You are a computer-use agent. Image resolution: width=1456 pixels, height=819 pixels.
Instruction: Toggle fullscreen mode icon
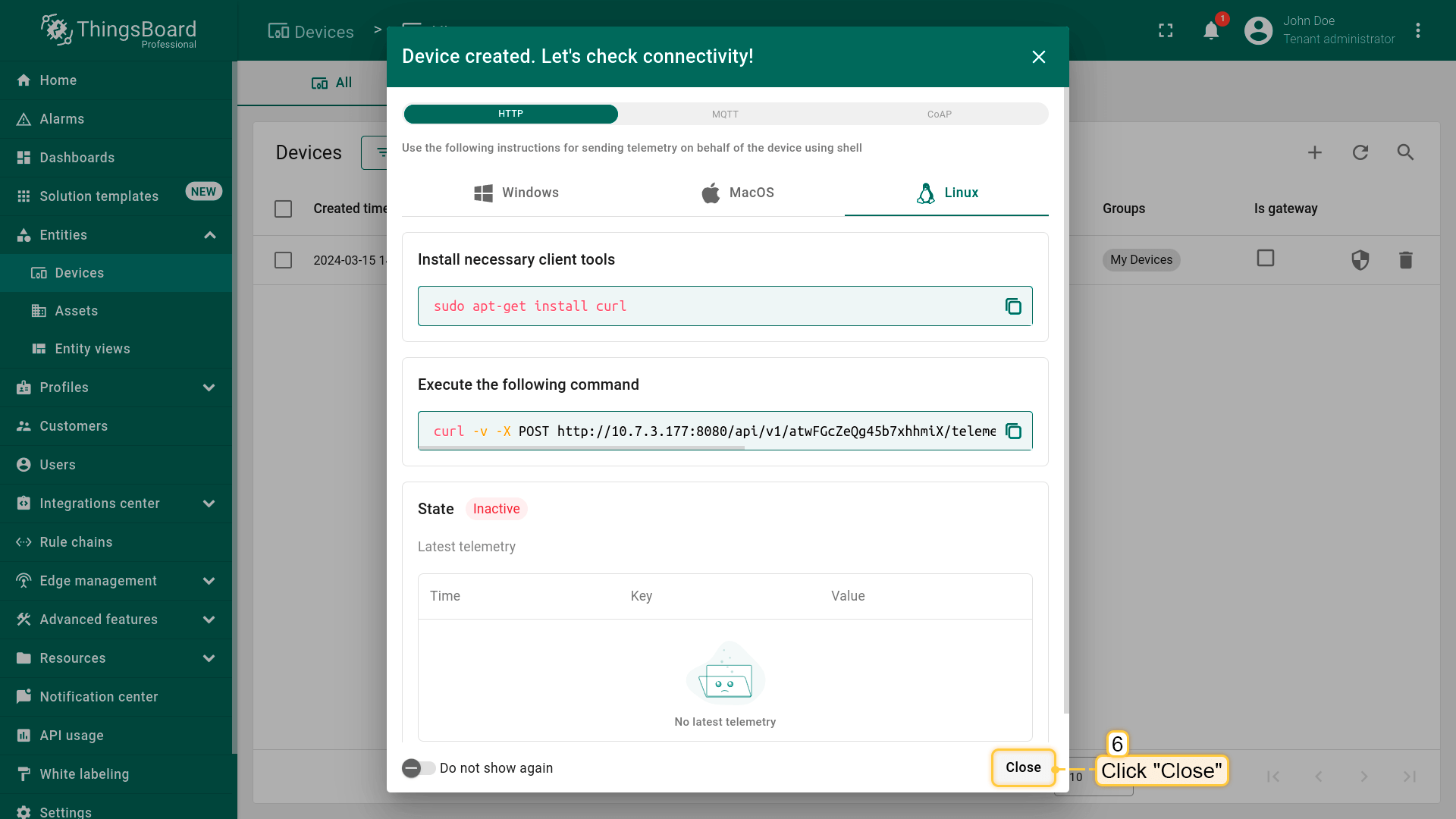tap(1166, 31)
